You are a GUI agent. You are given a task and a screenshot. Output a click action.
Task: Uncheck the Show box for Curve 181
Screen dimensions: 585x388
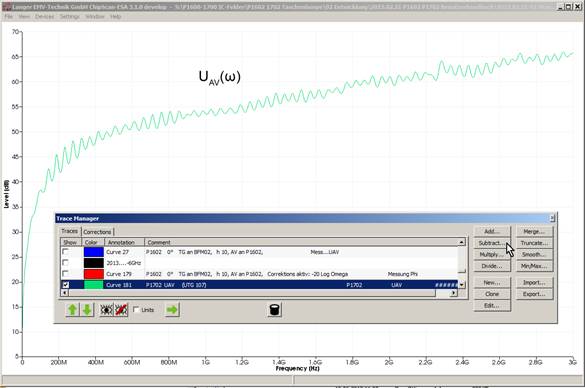[66, 285]
